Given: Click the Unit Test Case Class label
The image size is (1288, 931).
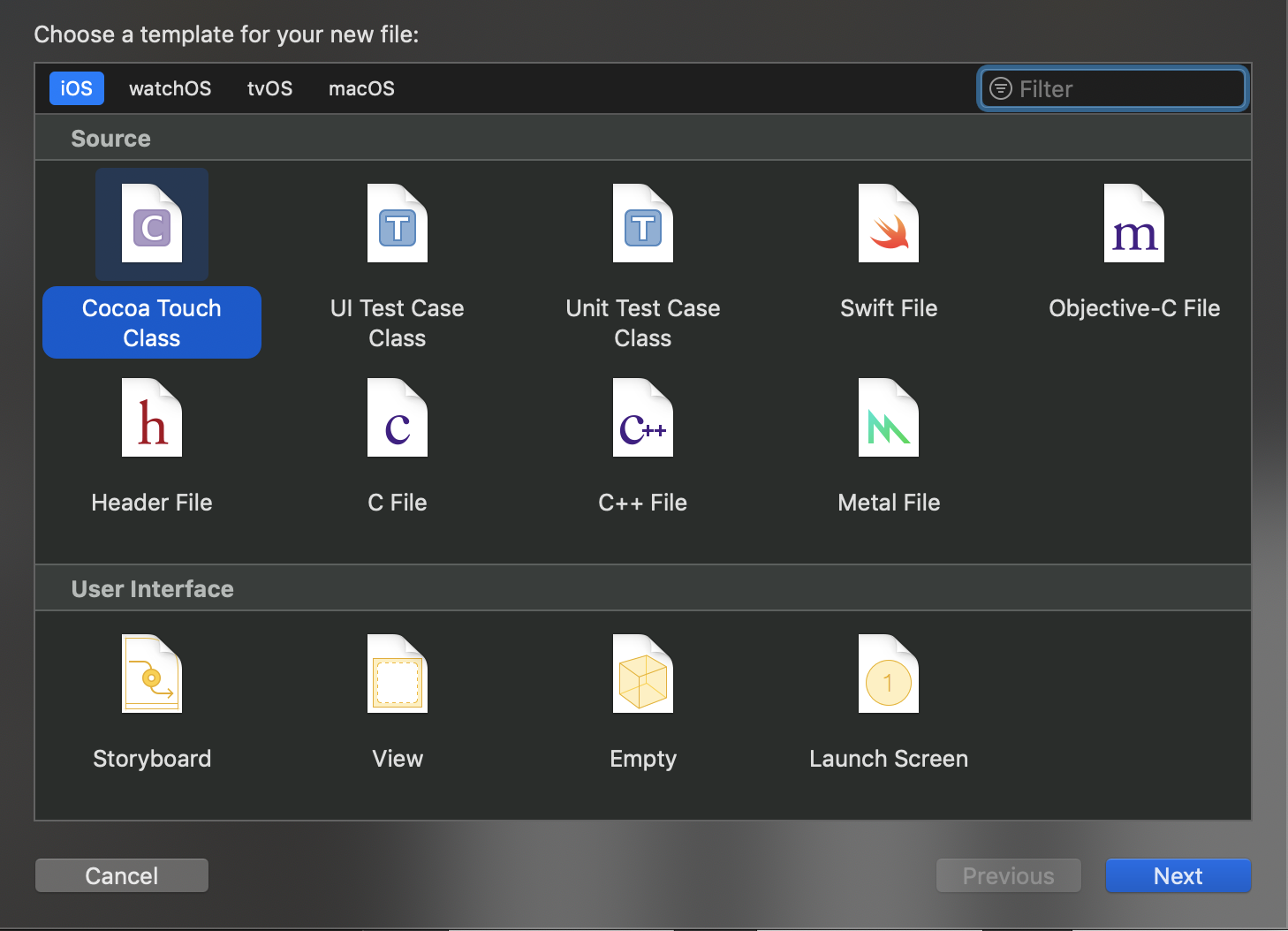Looking at the screenshot, I should (x=643, y=322).
